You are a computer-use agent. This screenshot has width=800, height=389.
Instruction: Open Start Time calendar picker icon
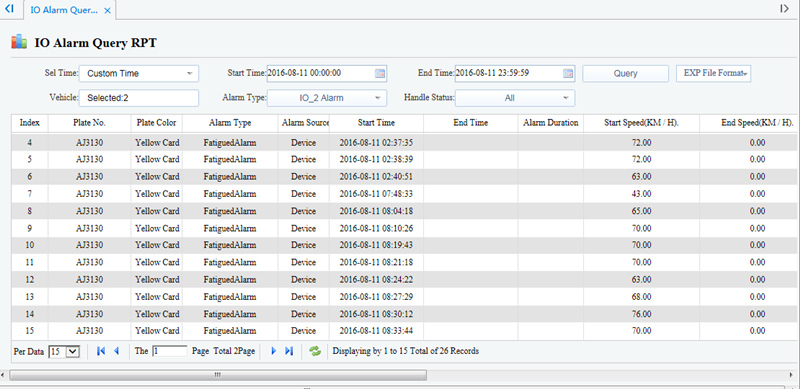pyautogui.click(x=380, y=74)
